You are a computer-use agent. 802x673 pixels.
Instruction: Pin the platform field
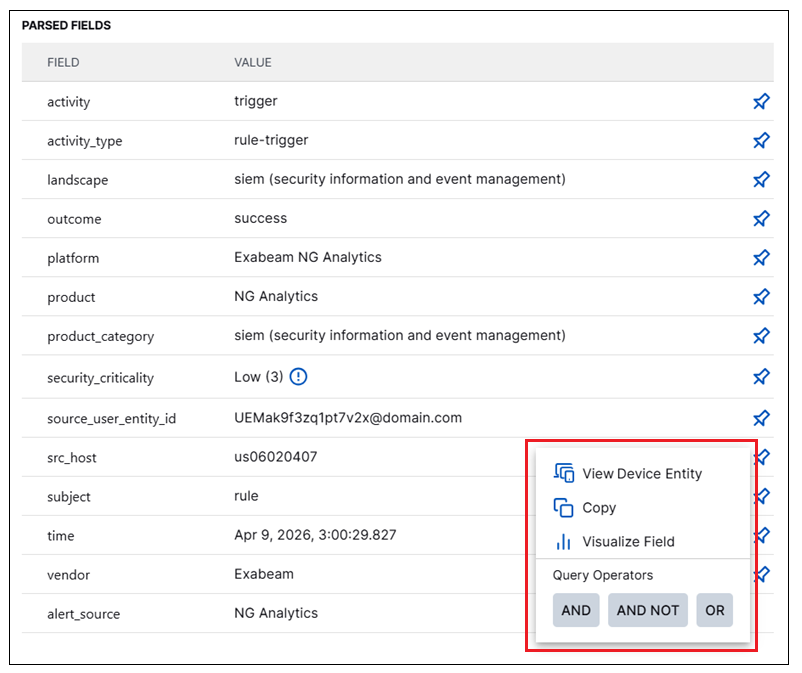pyautogui.click(x=761, y=257)
